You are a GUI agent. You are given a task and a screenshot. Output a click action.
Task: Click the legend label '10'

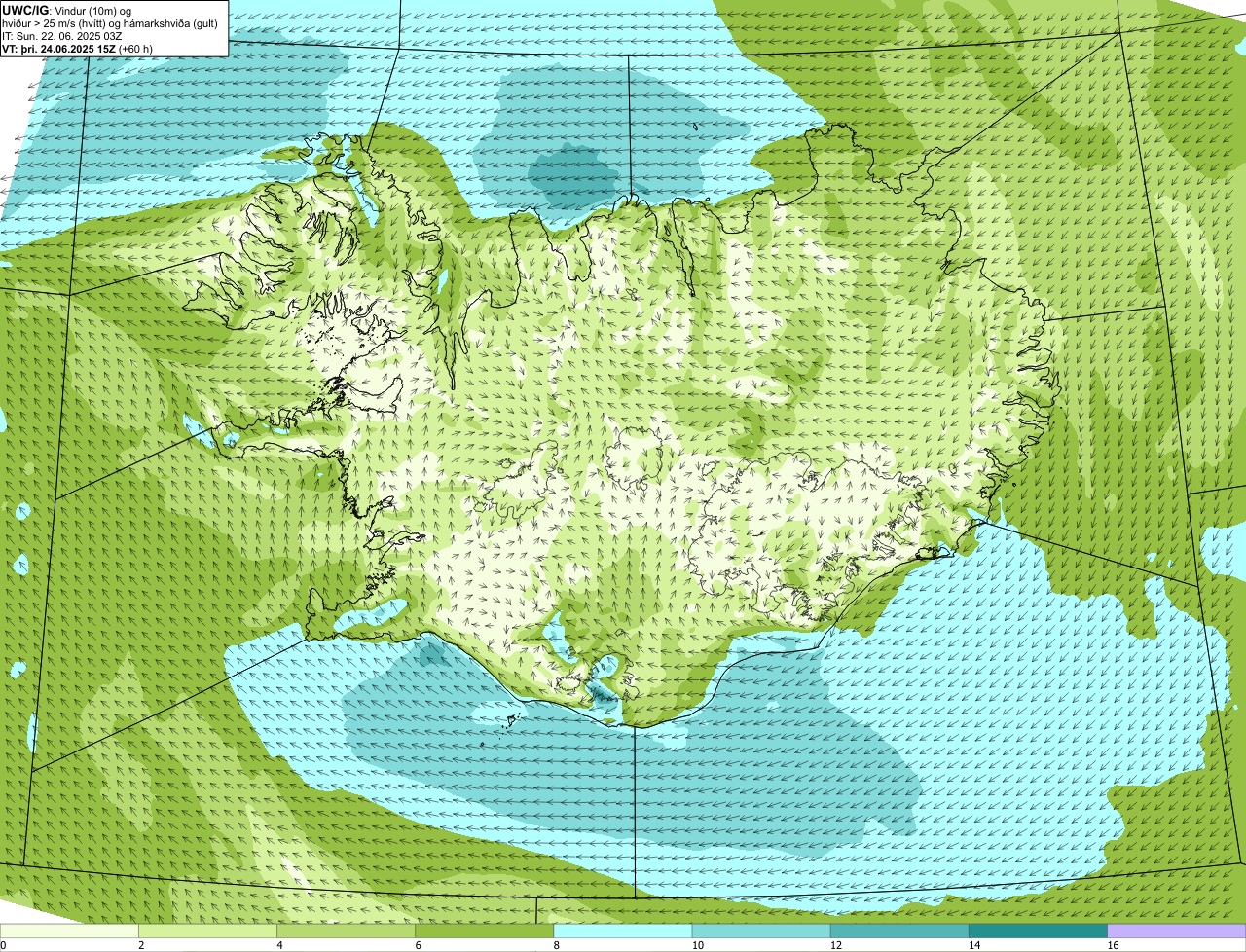pos(697,945)
